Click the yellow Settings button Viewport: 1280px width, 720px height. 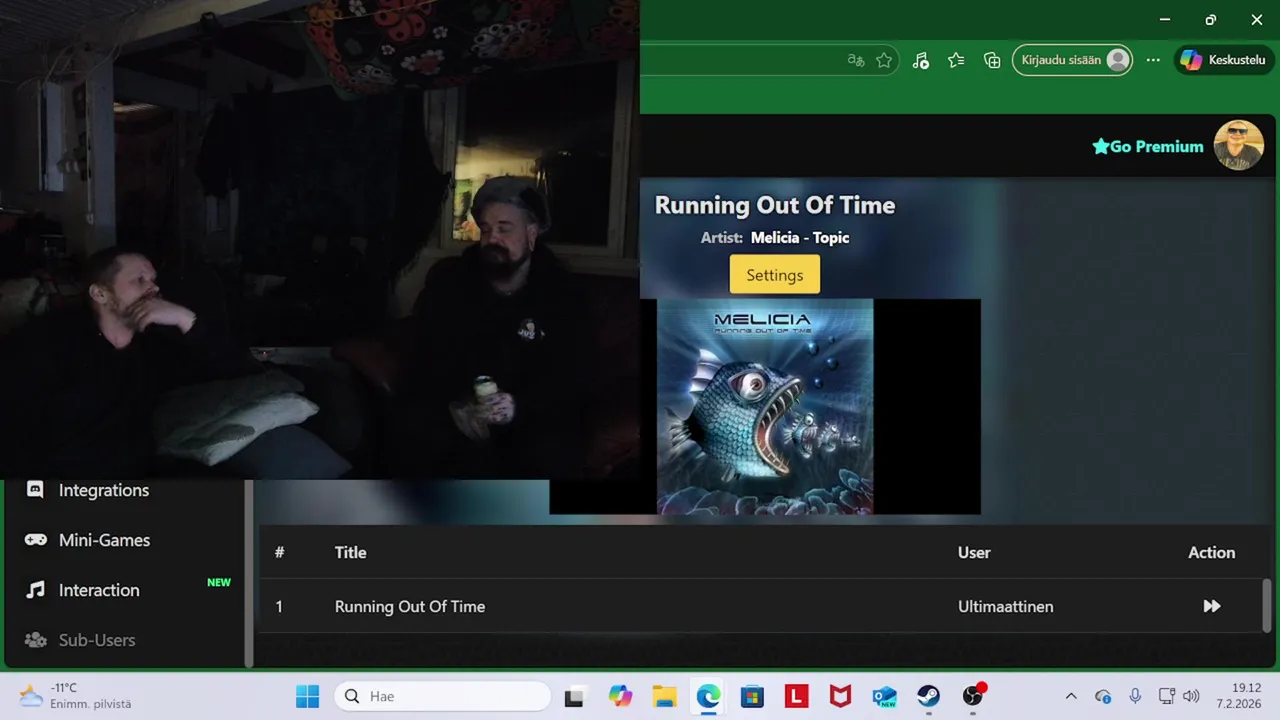tap(774, 275)
